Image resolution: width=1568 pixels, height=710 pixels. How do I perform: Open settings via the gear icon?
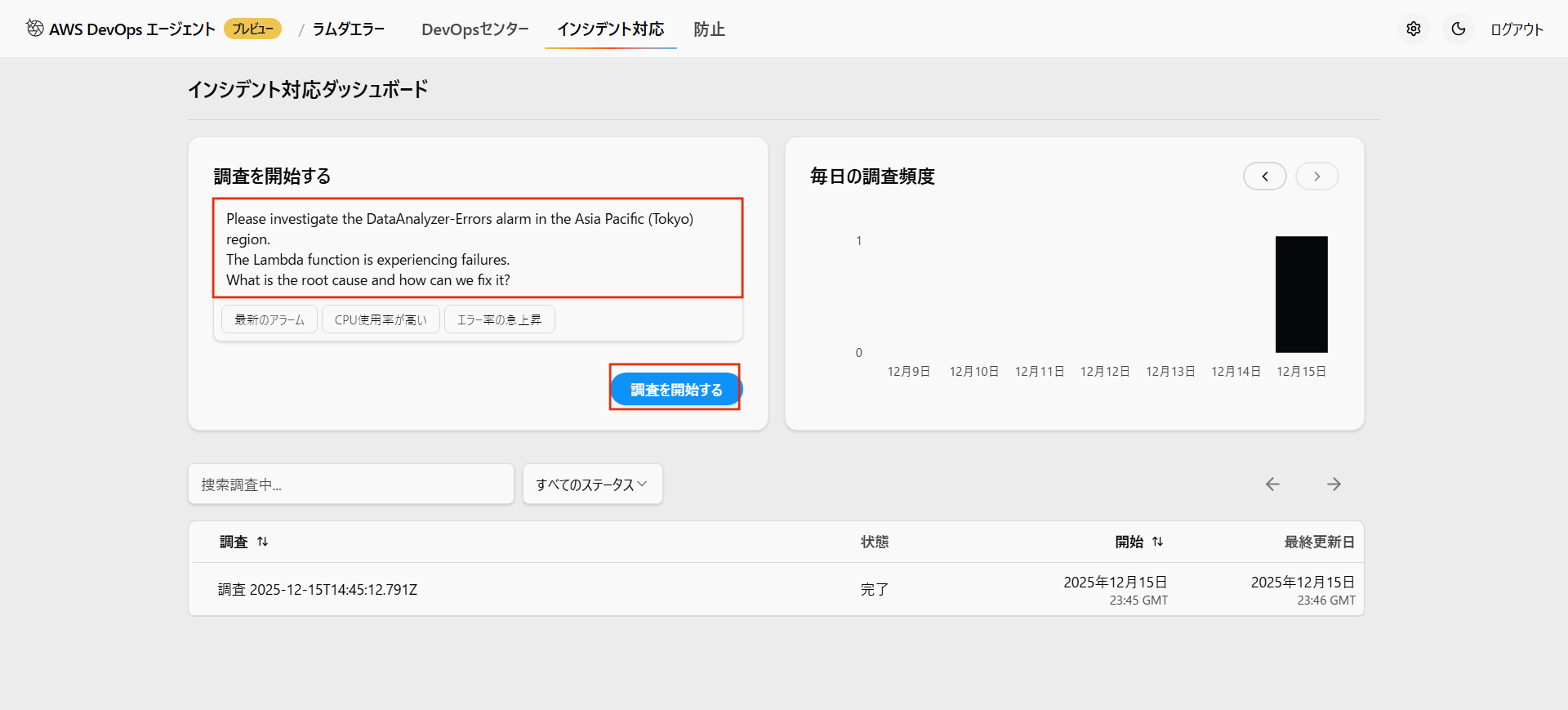(1414, 29)
